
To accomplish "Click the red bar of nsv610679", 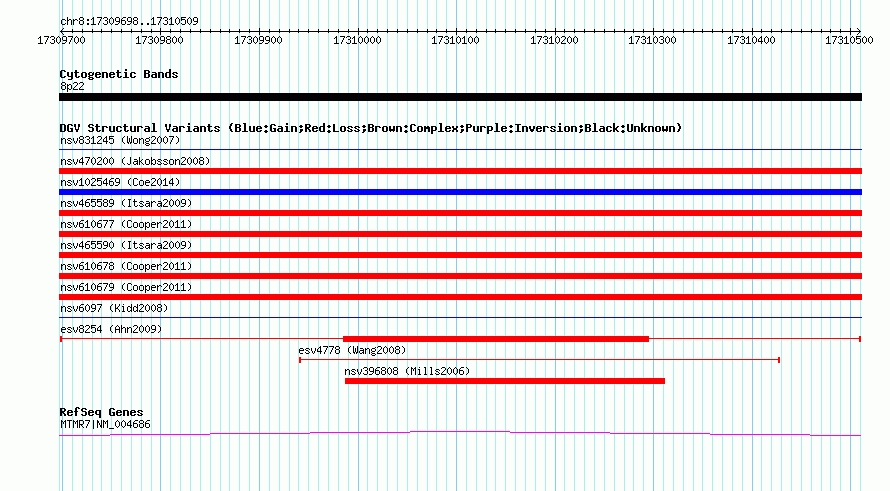I will click(x=460, y=297).
